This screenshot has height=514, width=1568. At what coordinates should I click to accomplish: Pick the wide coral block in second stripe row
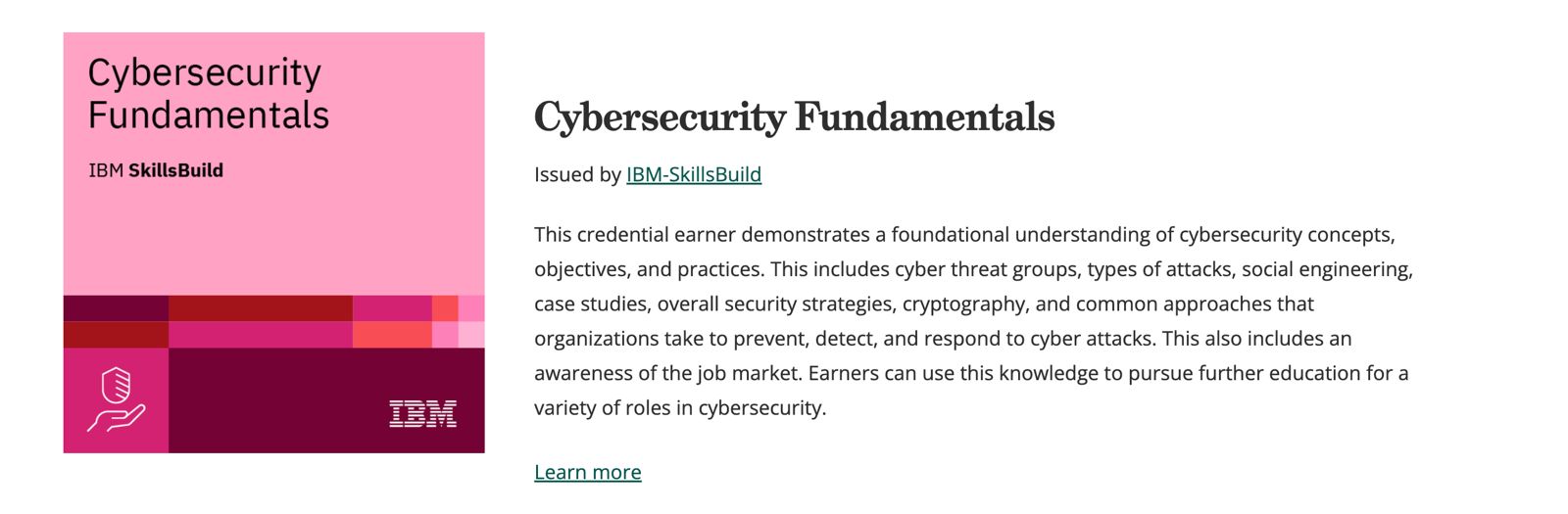click(x=392, y=335)
